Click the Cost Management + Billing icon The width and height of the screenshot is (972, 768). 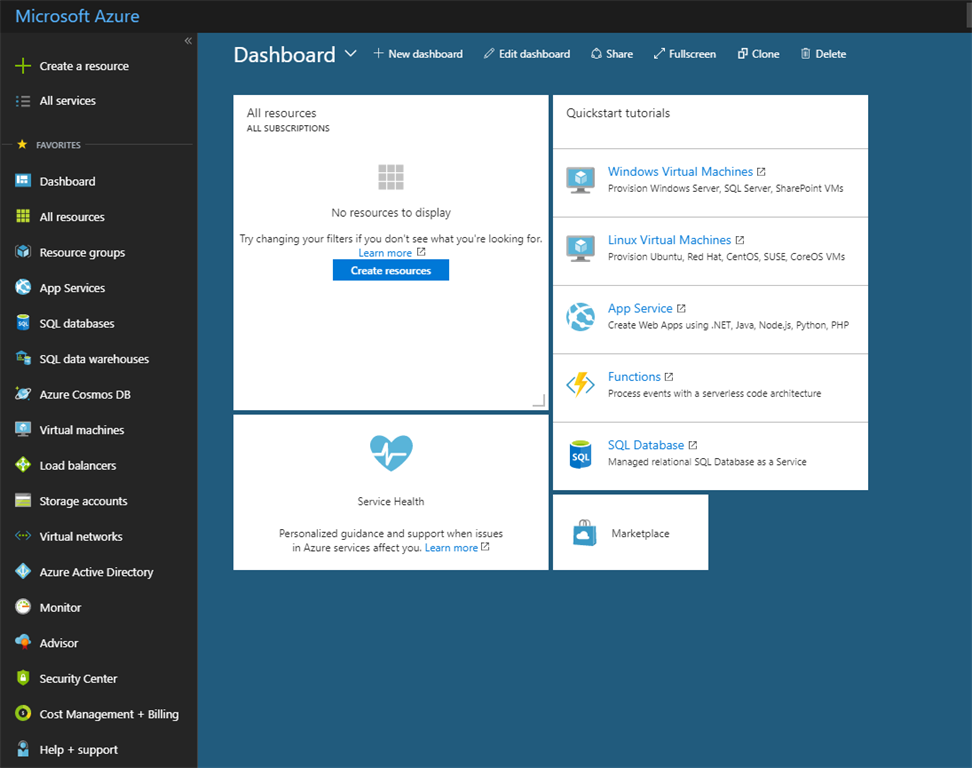click(x=23, y=713)
